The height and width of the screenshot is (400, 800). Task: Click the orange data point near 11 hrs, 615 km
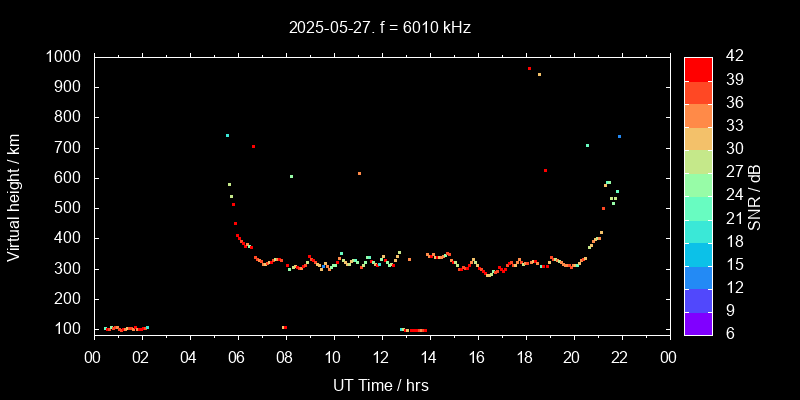[359, 173]
